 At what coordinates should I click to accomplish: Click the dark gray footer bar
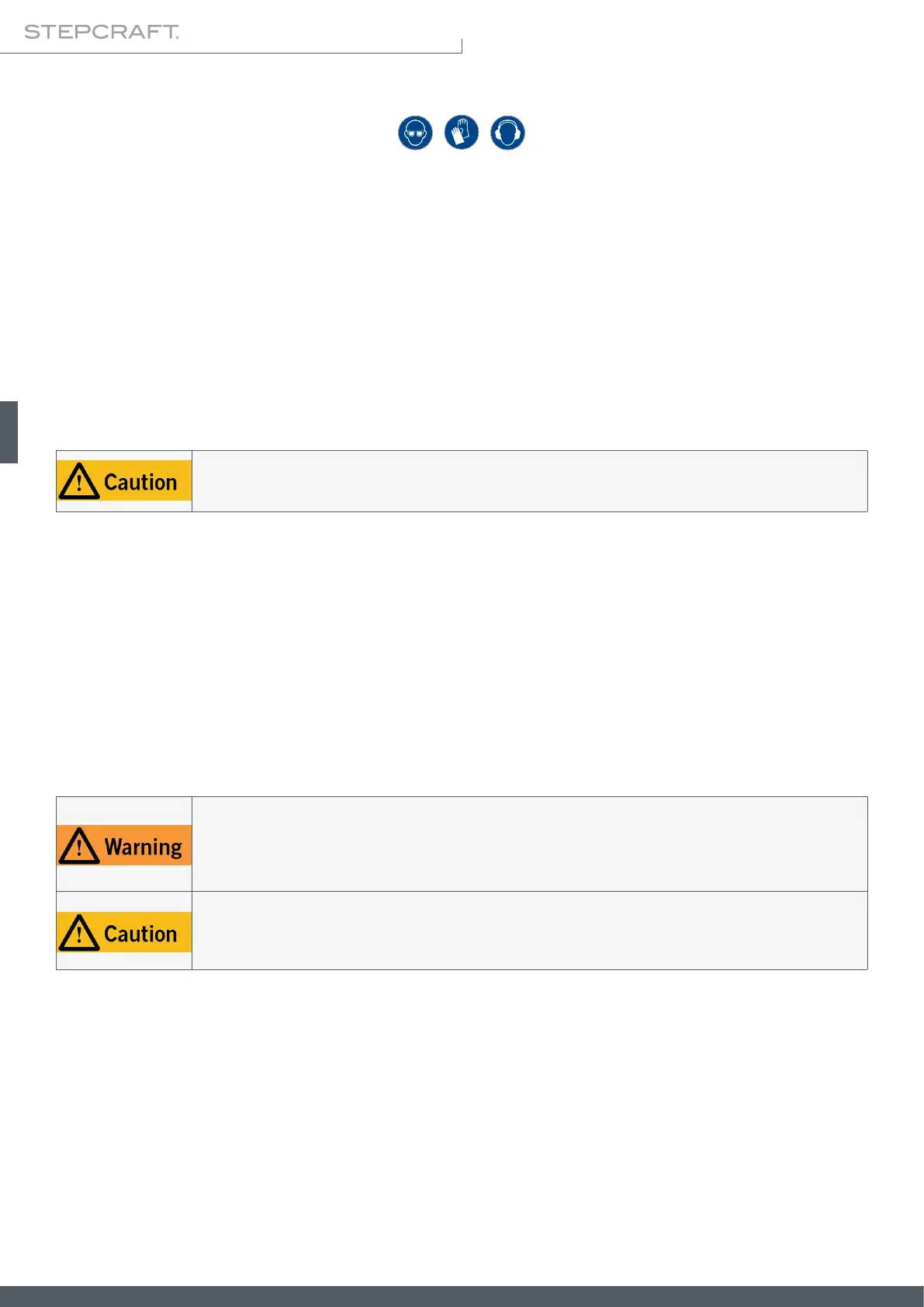(462, 1296)
